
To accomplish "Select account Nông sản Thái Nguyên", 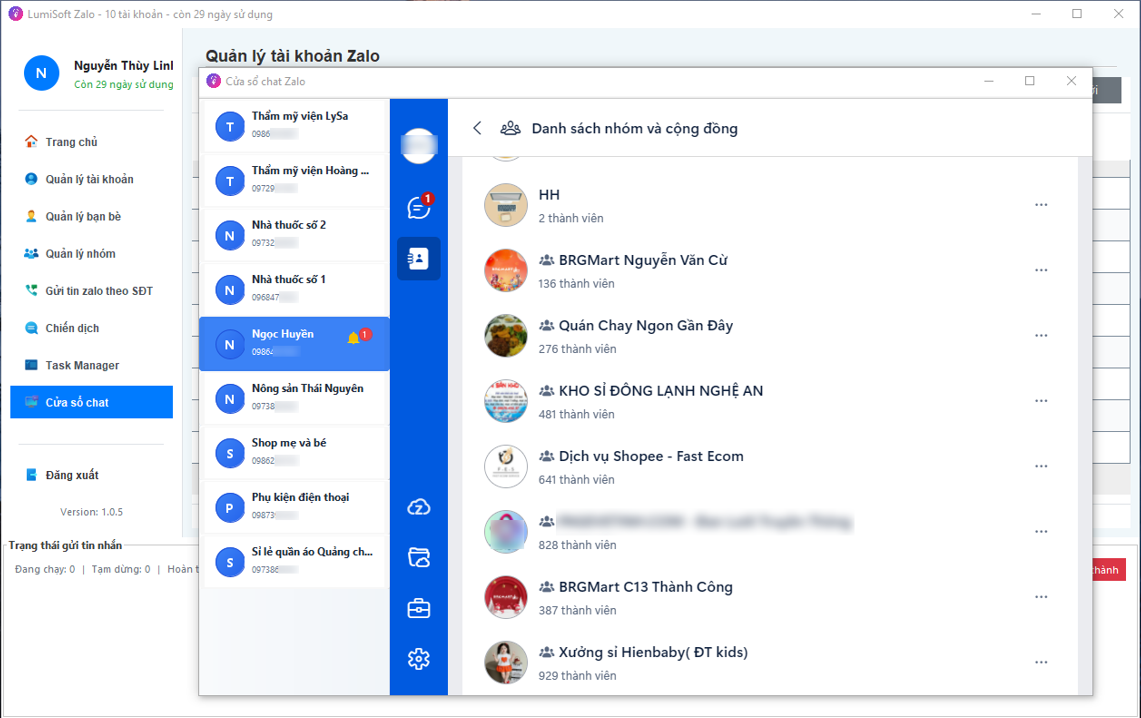I will (x=294, y=399).
